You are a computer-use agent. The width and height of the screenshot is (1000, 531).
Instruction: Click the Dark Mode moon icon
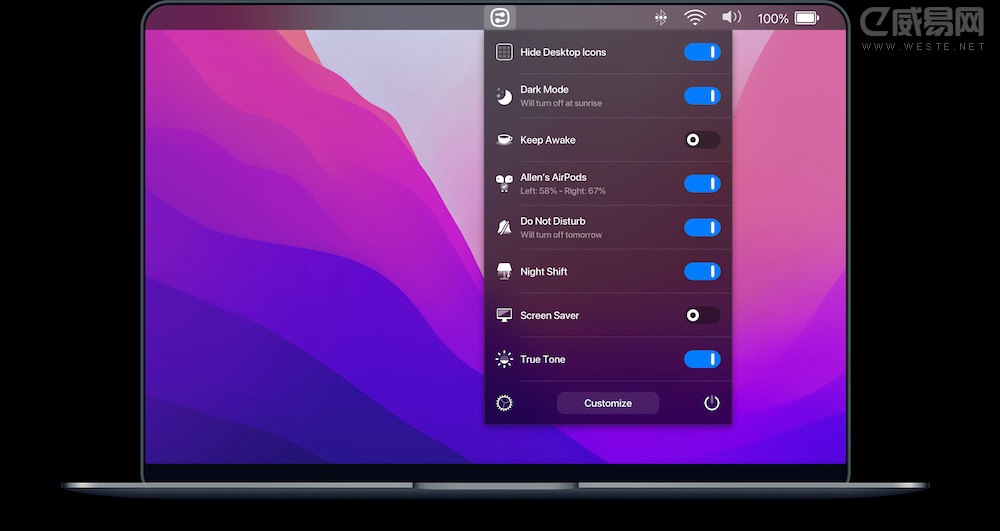(x=505, y=96)
